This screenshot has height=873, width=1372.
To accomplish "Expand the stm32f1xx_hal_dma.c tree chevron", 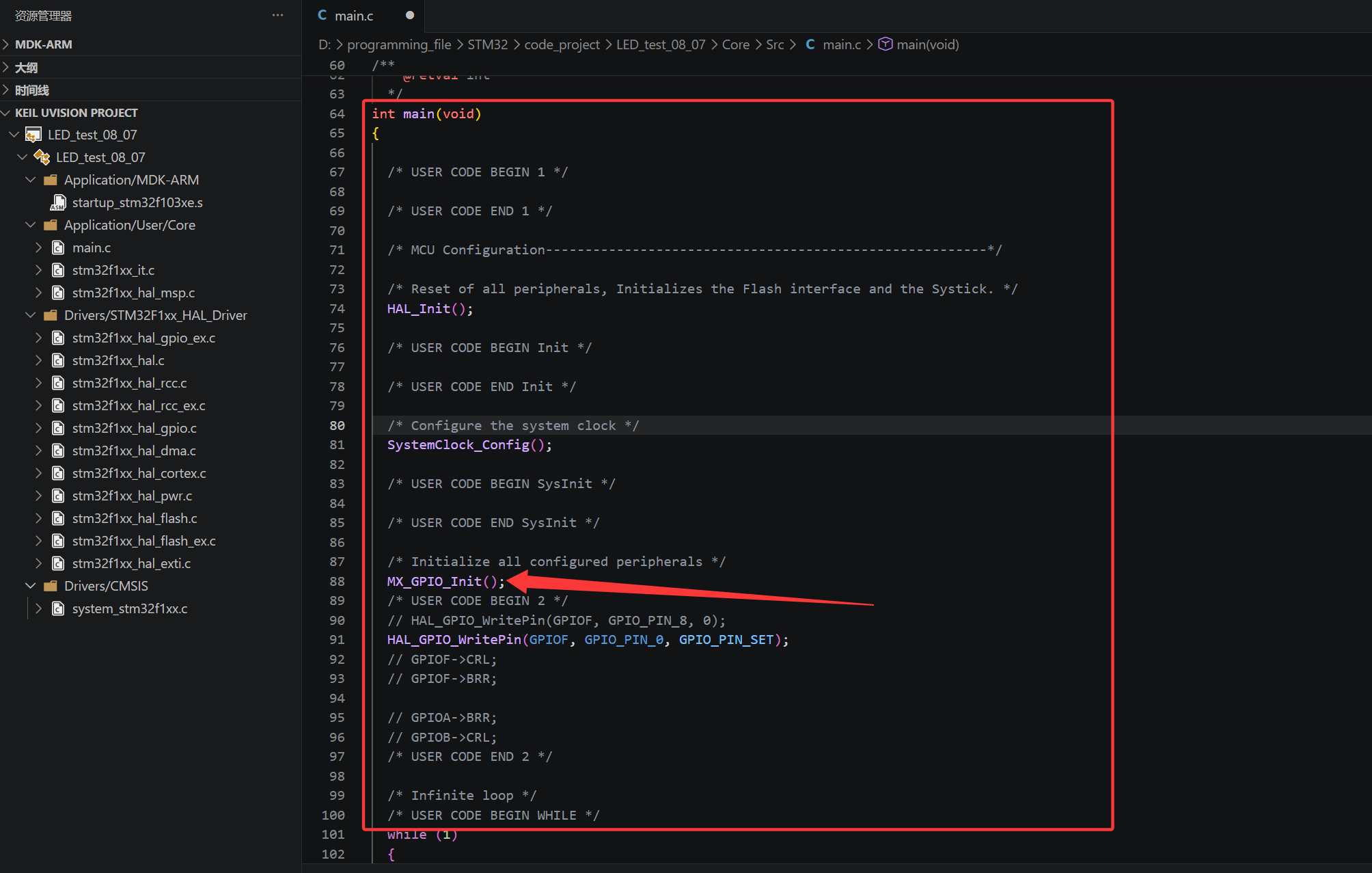I will 39,451.
